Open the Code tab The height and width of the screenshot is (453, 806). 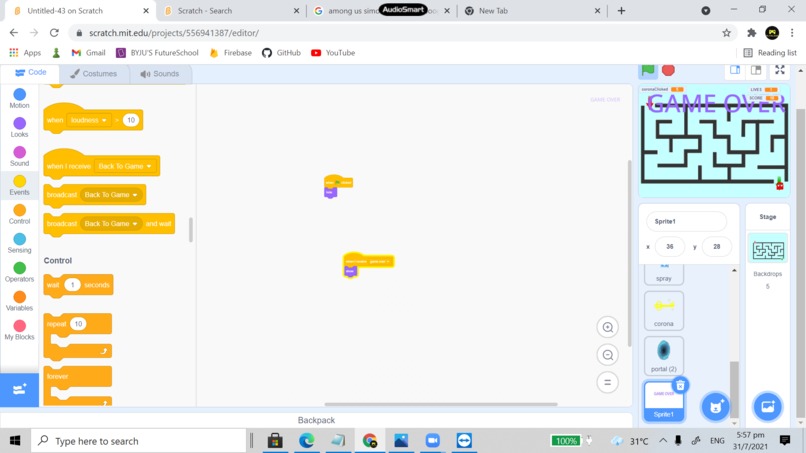(x=31, y=73)
